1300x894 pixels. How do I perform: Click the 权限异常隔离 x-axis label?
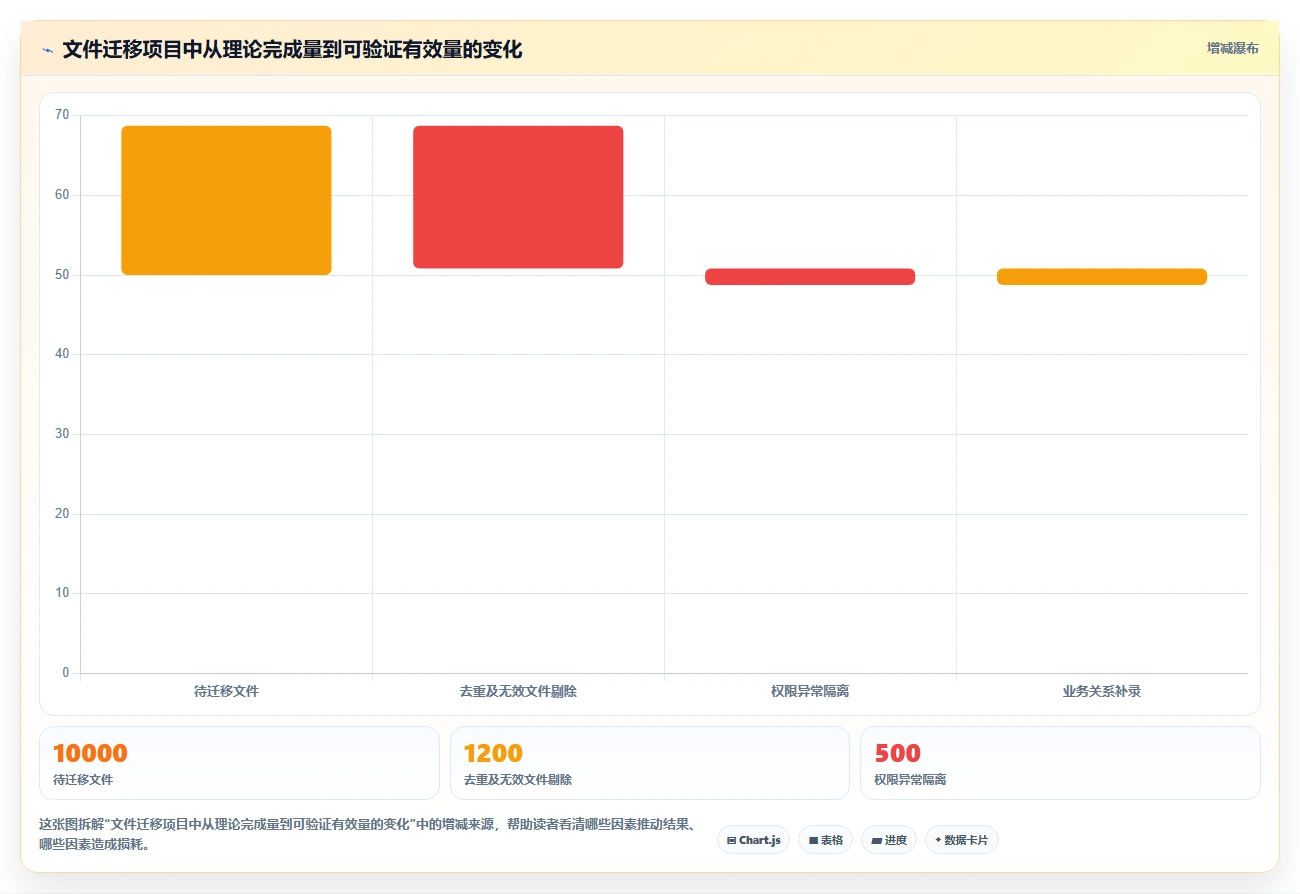click(x=810, y=691)
